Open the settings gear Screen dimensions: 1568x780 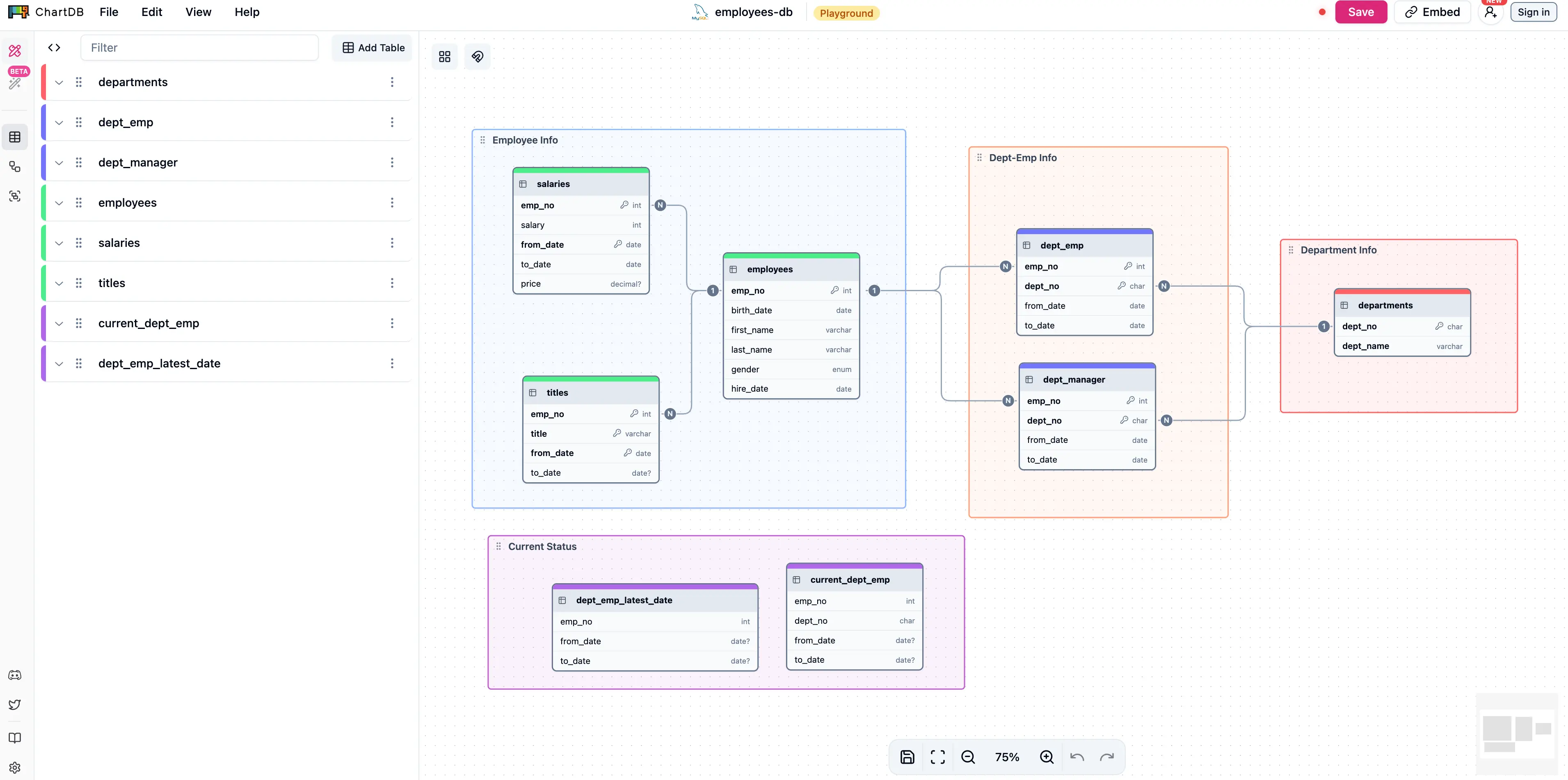[15, 767]
